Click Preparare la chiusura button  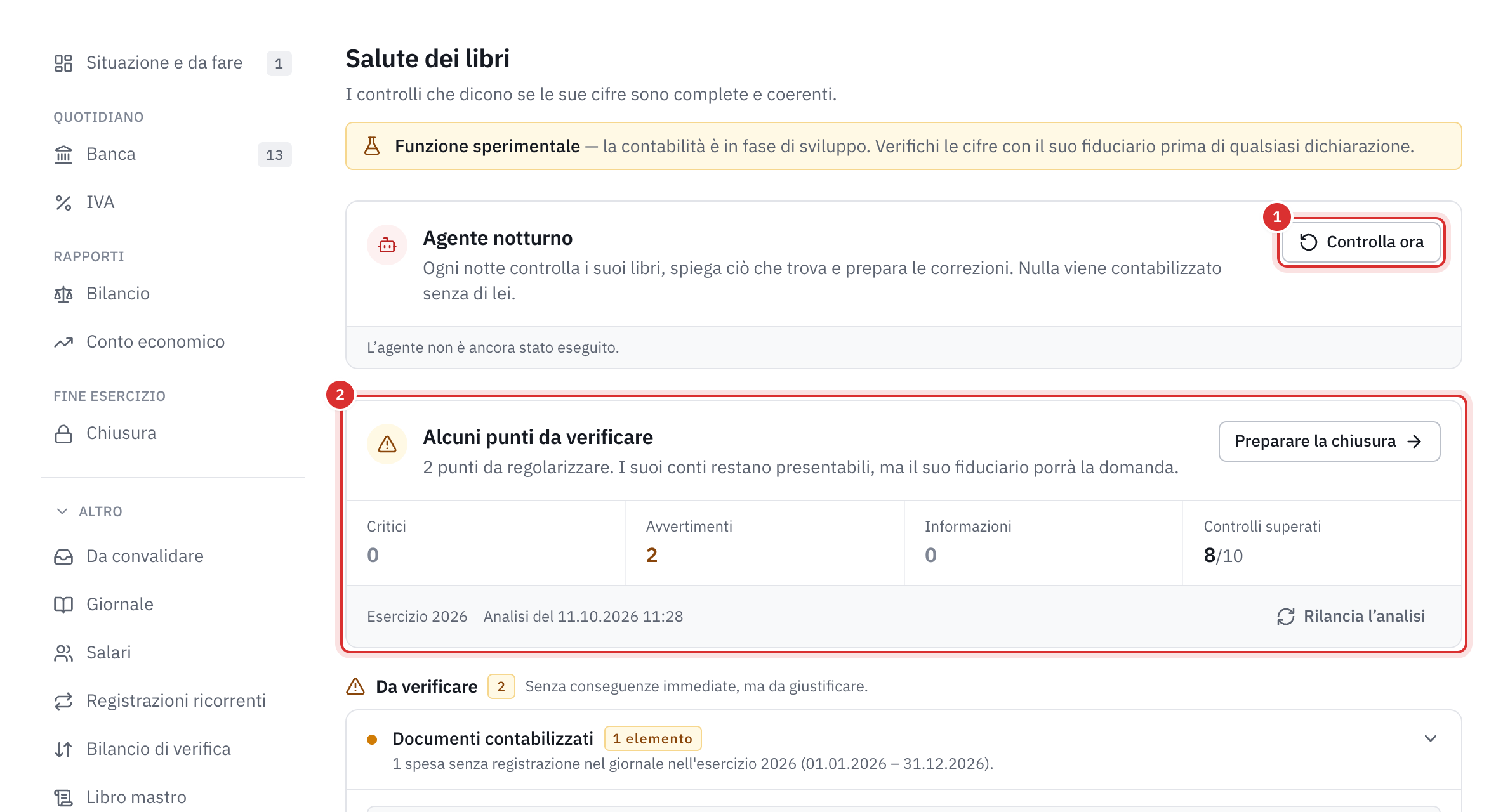(x=1330, y=442)
